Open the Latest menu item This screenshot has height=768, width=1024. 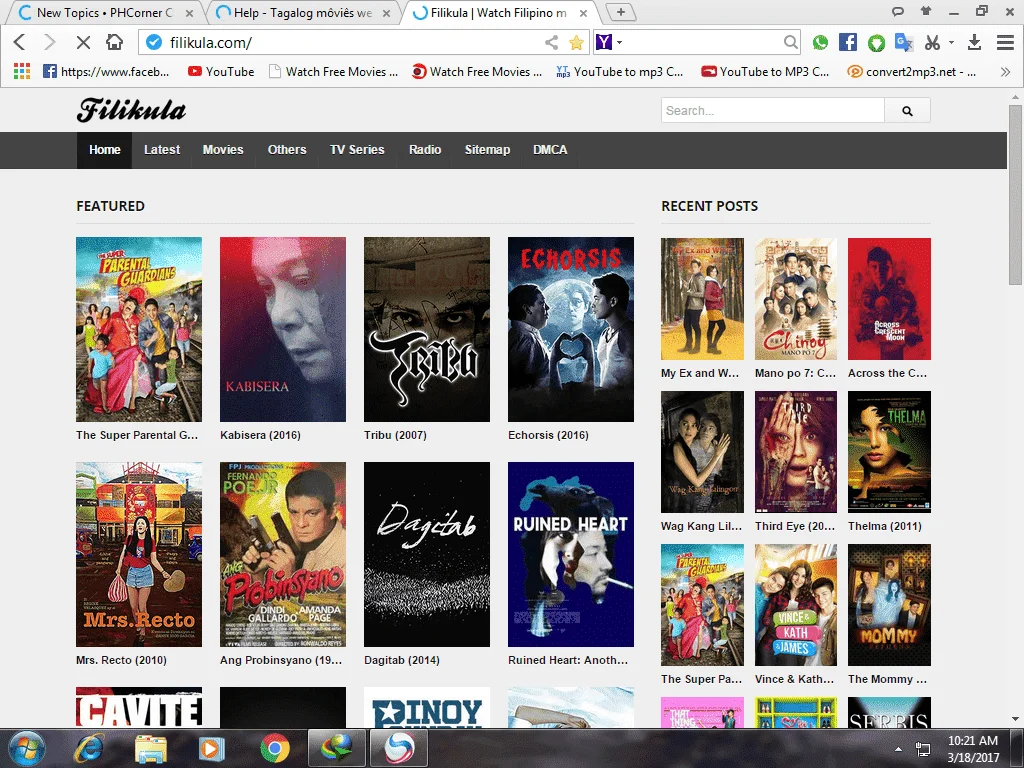tap(162, 150)
